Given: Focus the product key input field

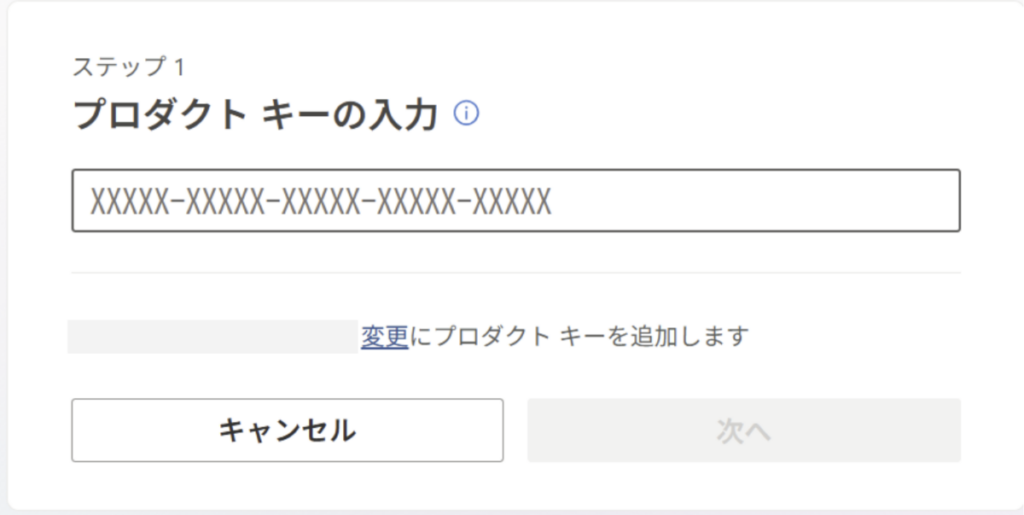Looking at the screenshot, I should coord(515,201).
